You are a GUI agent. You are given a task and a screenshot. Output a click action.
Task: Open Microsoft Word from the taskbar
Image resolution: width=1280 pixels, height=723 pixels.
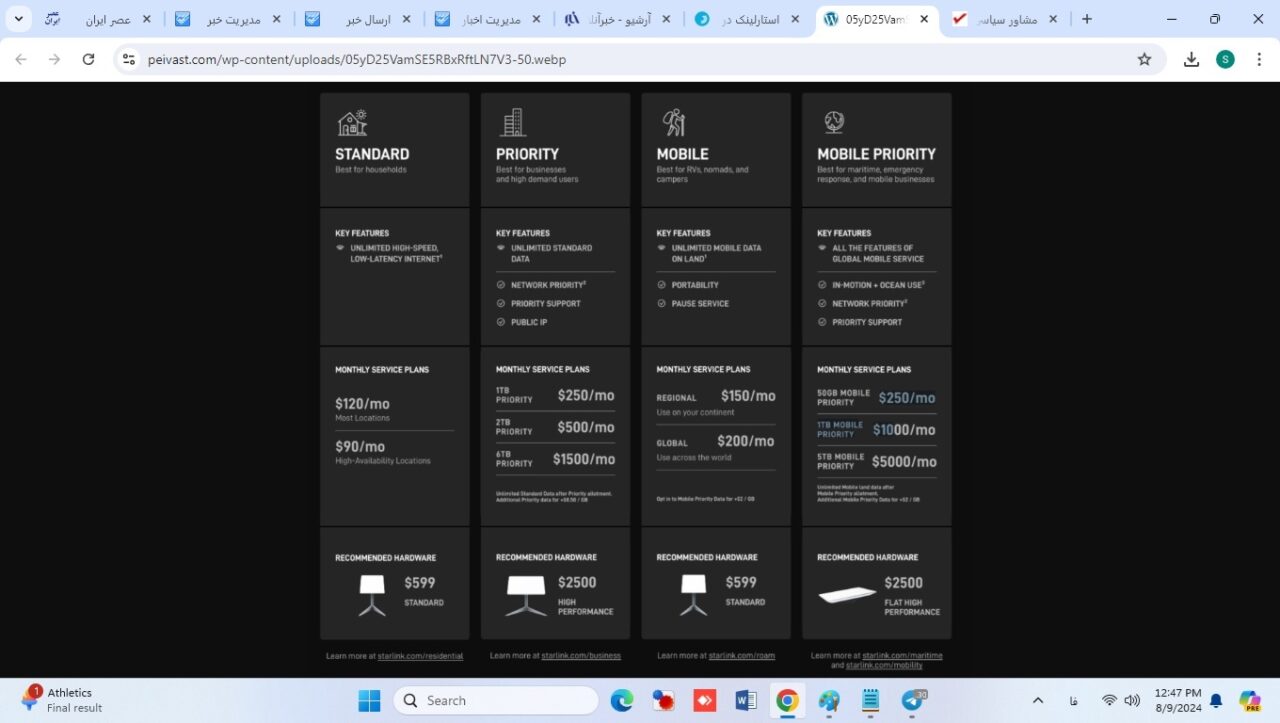[x=746, y=700]
